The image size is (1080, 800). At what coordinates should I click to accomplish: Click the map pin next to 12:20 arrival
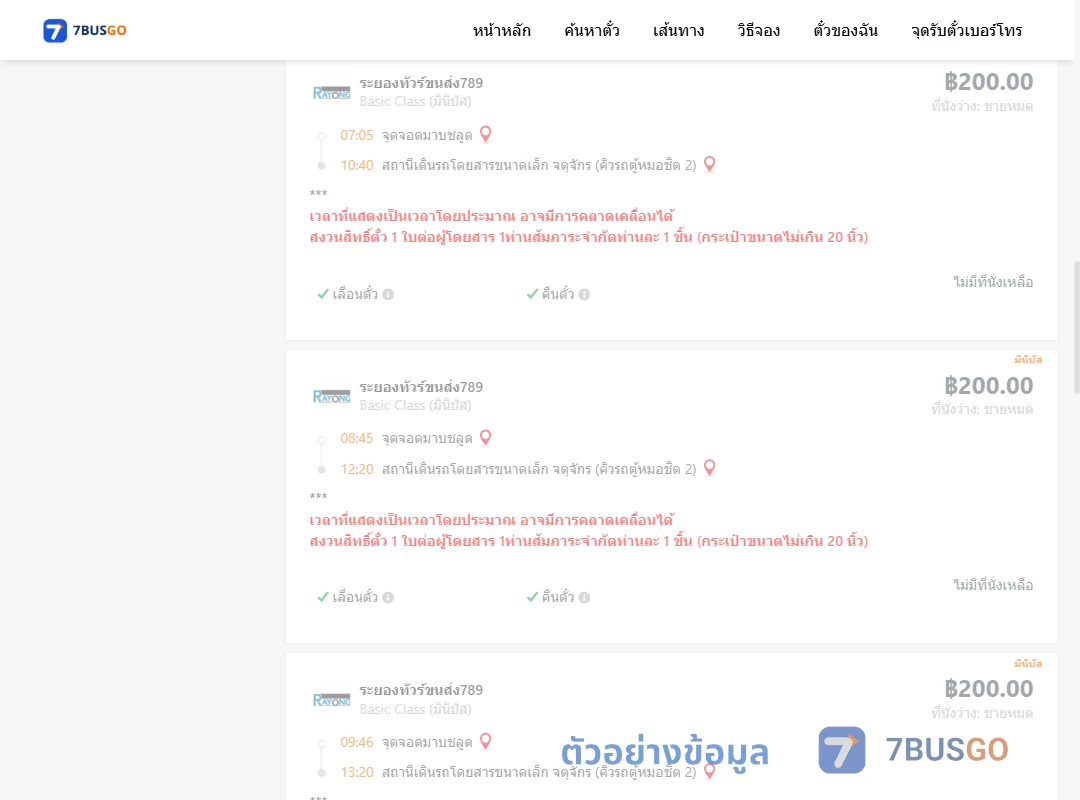(x=709, y=468)
